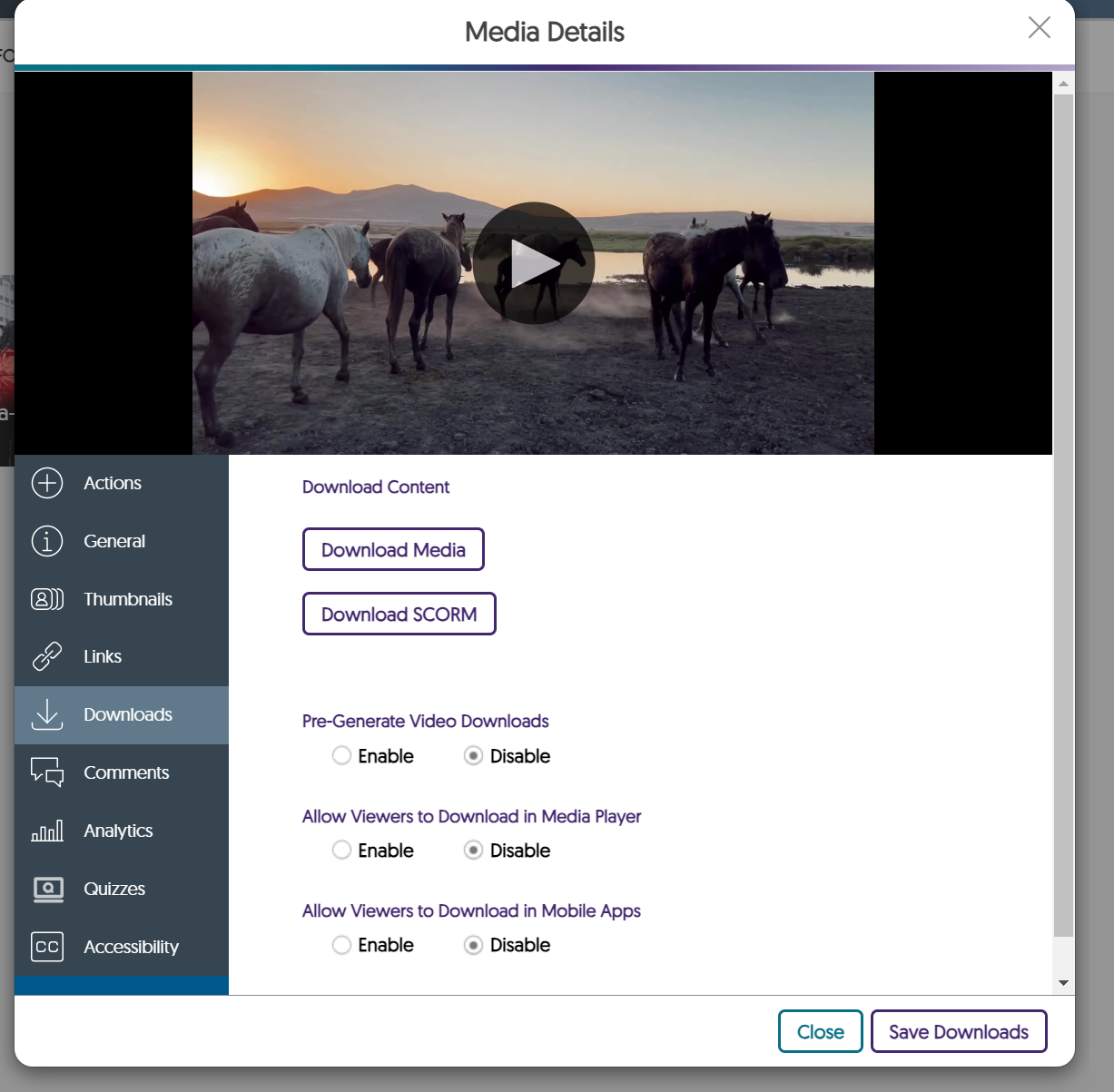
Task: Play the horse video
Action: (534, 263)
